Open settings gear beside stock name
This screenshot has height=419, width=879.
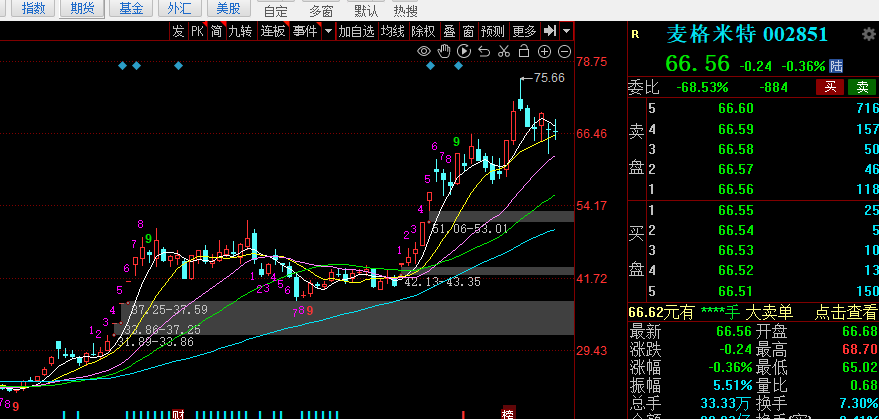pos(868,34)
